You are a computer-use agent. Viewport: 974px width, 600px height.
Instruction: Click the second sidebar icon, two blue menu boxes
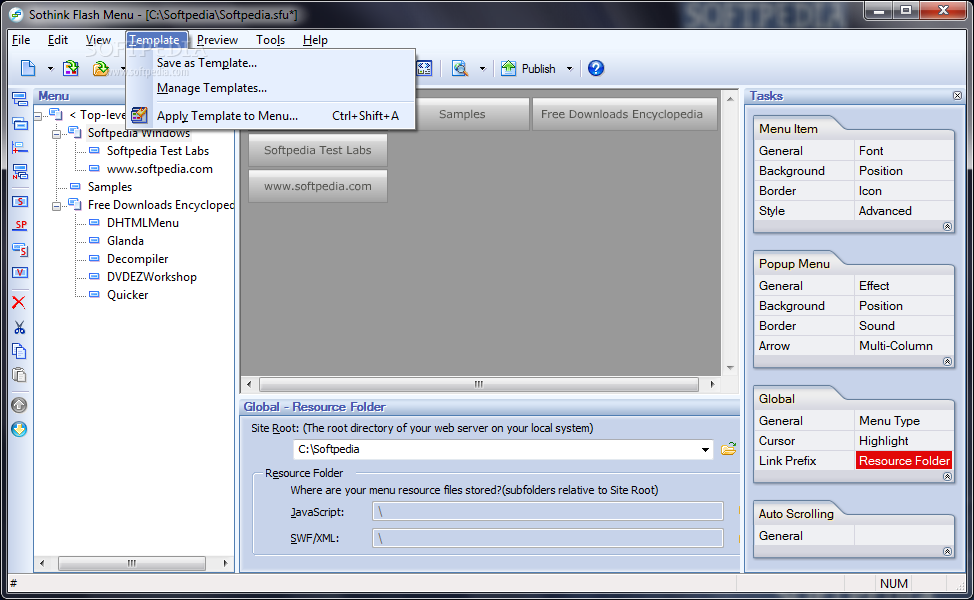(20, 123)
